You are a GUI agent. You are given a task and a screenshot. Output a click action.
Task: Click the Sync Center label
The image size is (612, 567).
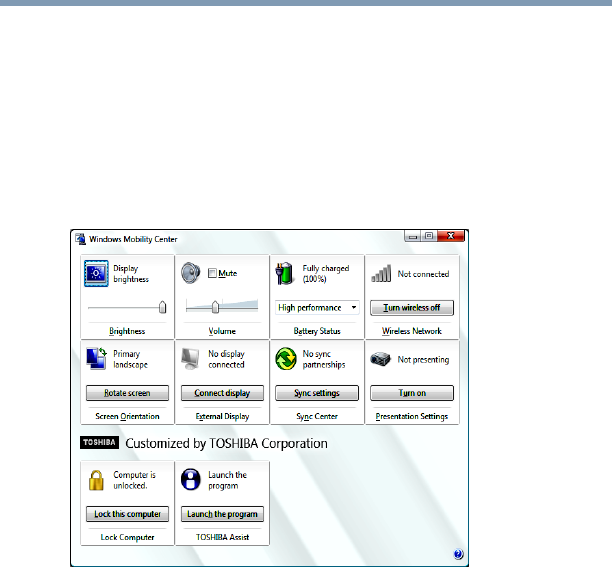click(317, 417)
